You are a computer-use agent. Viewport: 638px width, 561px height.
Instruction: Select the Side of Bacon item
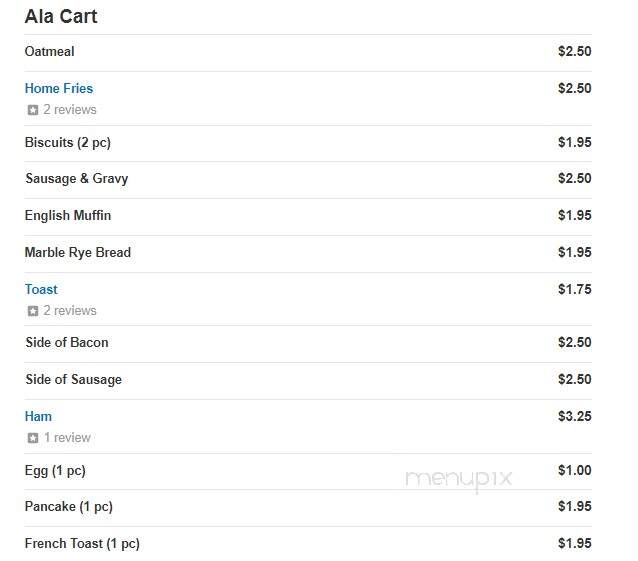[x=308, y=344]
